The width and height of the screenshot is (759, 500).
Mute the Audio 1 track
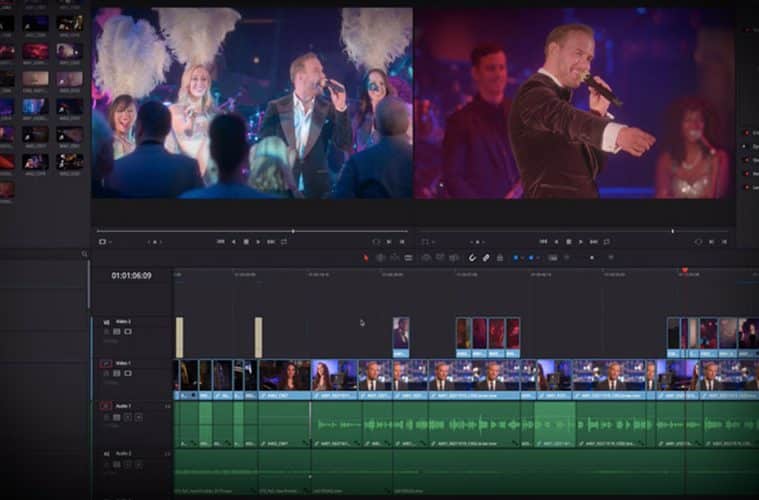[137, 416]
